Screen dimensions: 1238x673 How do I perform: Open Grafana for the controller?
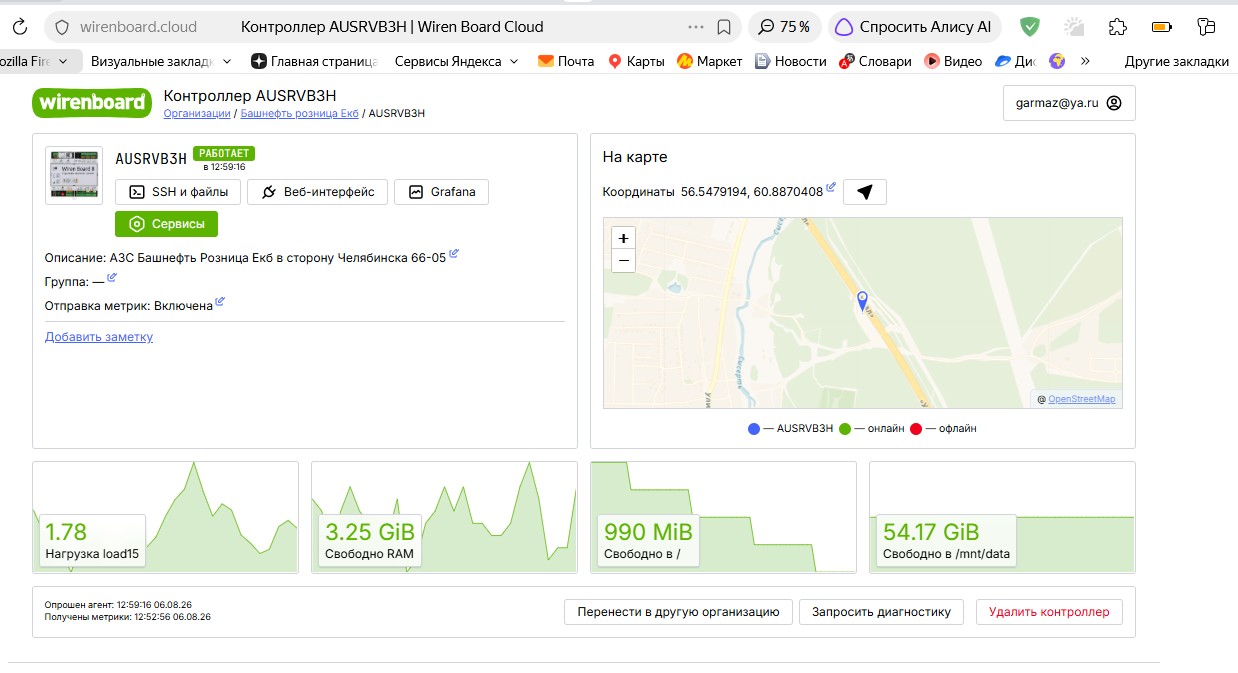coord(441,192)
